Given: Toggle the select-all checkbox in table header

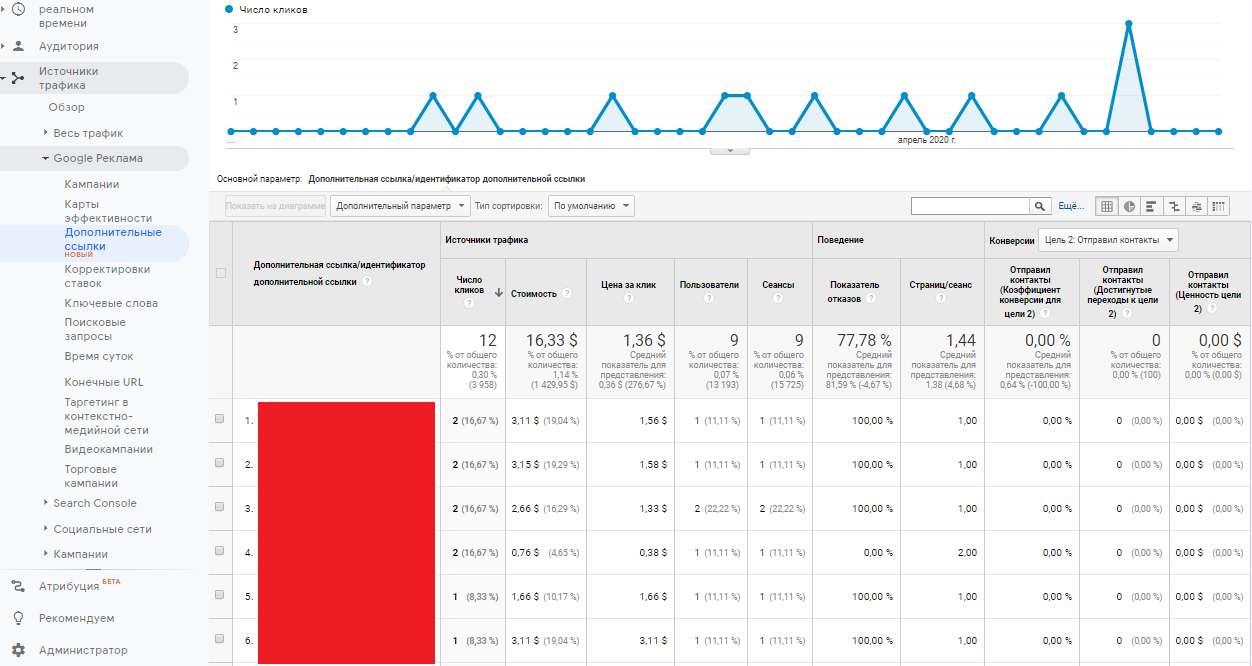Looking at the screenshot, I should point(221,273).
